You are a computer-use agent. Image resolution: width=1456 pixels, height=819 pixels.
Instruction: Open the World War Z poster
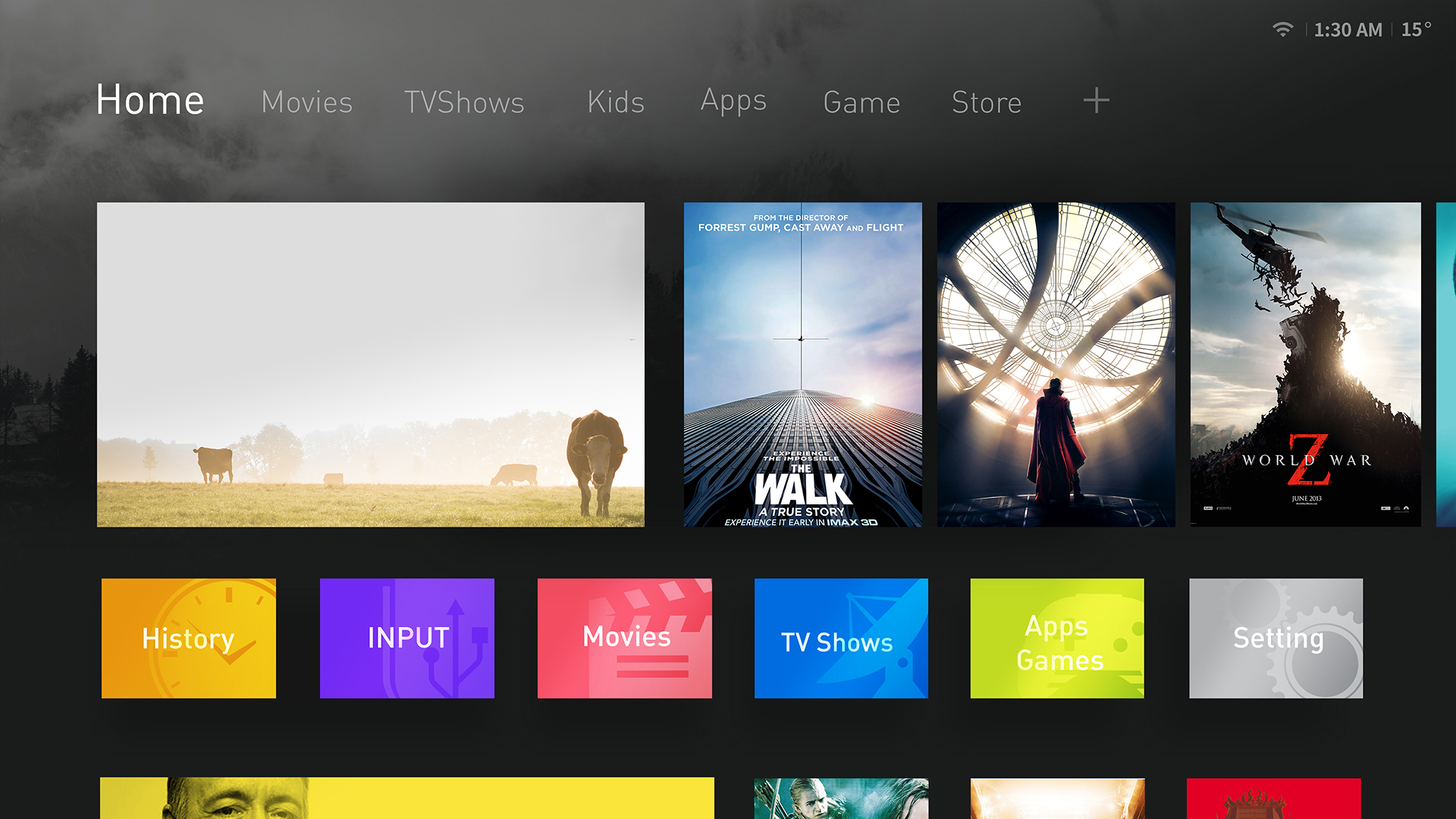click(1305, 364)
